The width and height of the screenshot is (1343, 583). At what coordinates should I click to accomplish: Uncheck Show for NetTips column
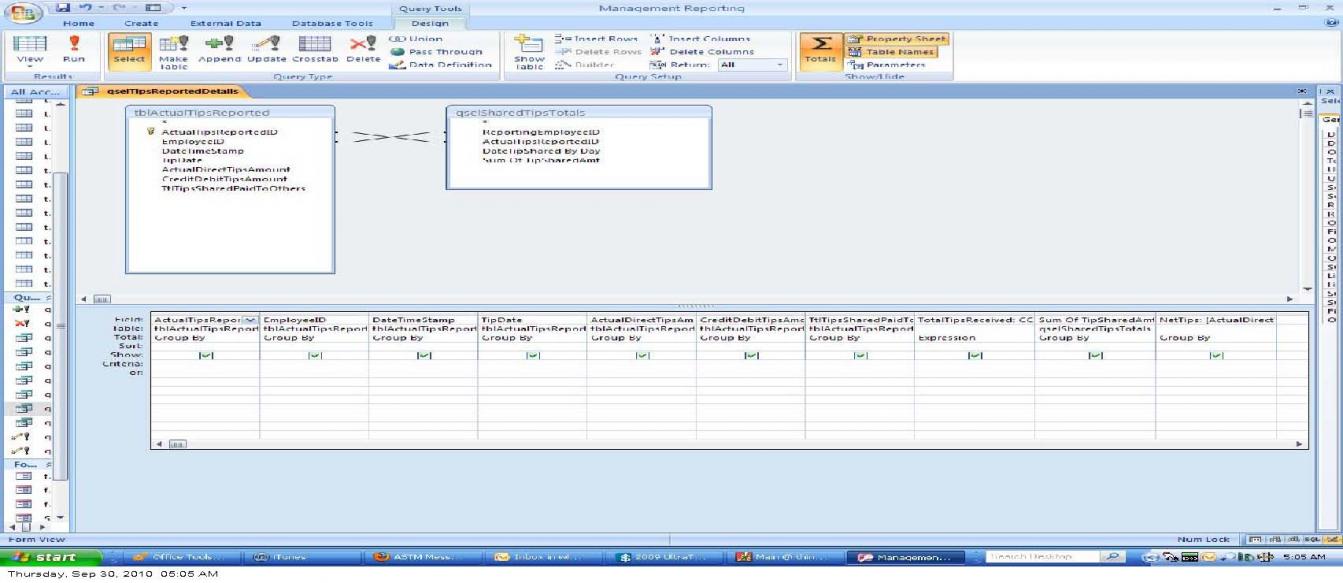pos(1216,355)
